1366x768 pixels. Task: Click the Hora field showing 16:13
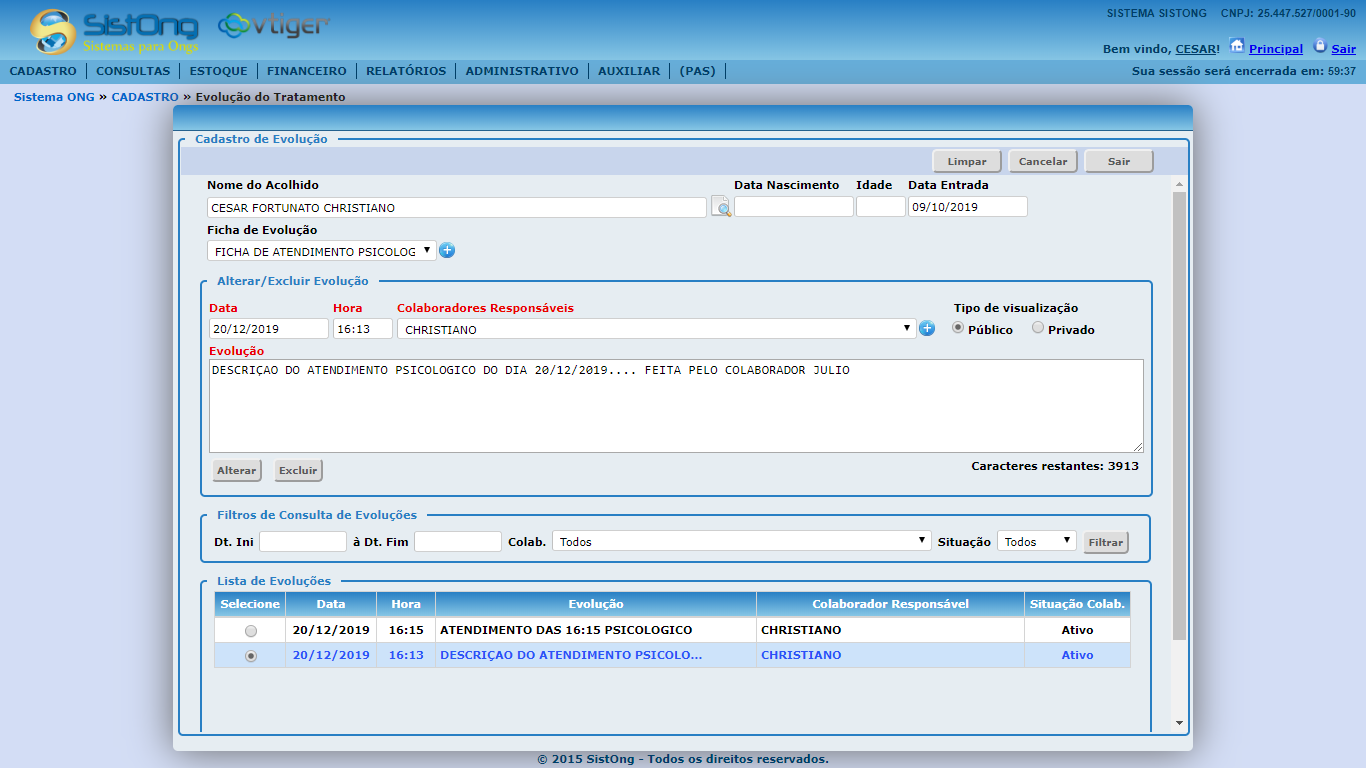pos(363,328)
